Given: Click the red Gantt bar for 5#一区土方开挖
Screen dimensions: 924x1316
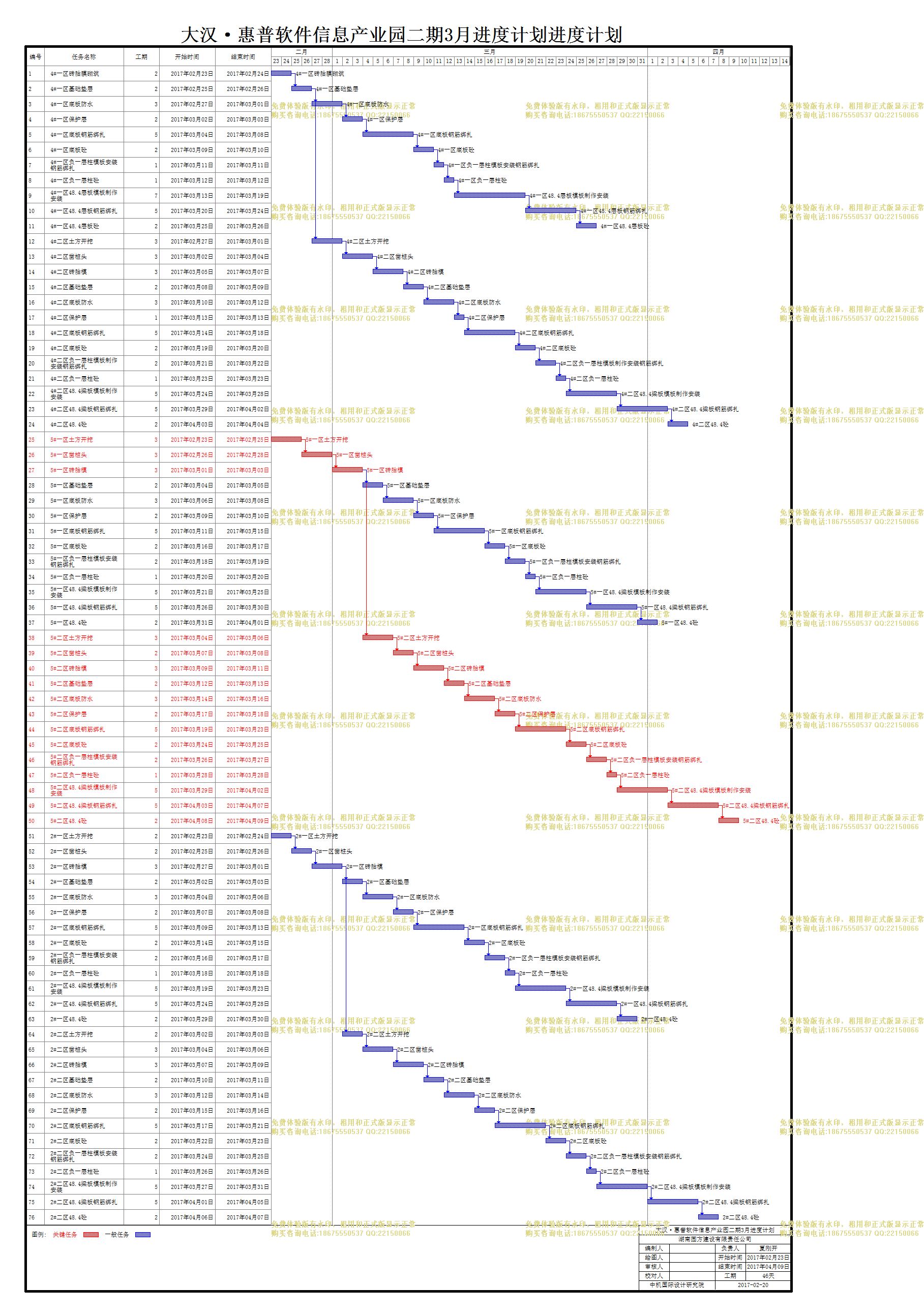Looking at the screenshot, I should (286, 439).
